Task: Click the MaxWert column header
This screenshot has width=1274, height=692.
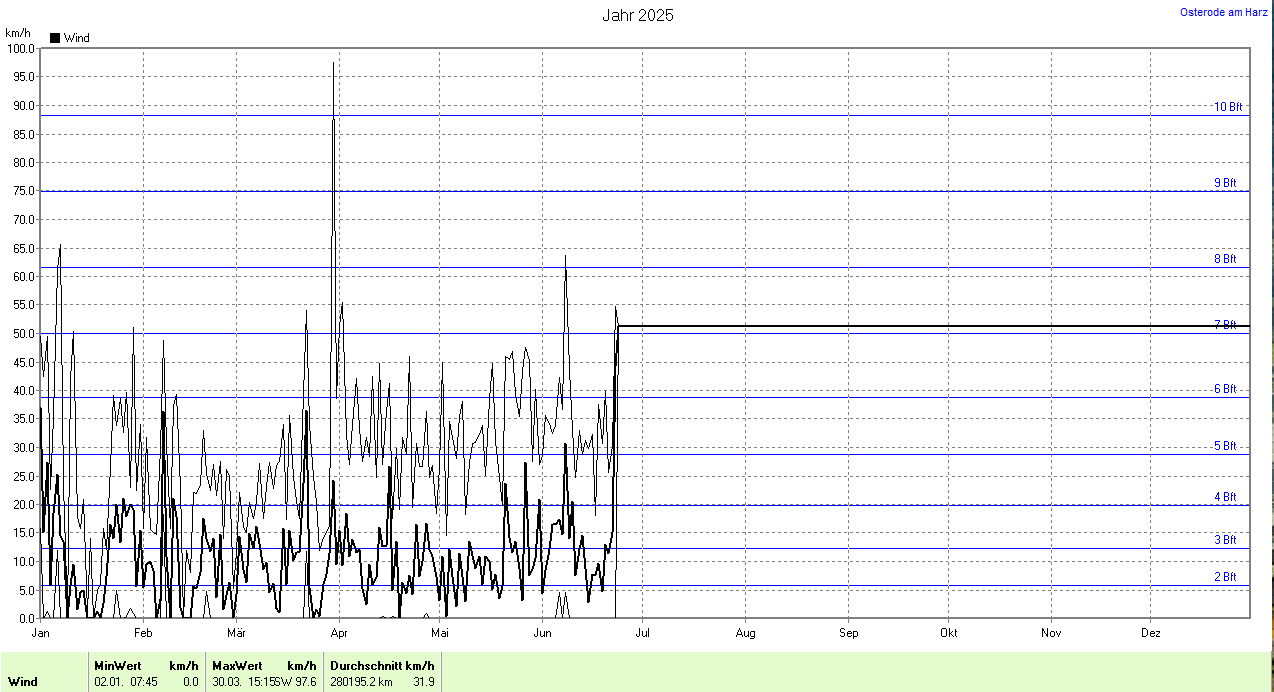Action: coord(237,666)
